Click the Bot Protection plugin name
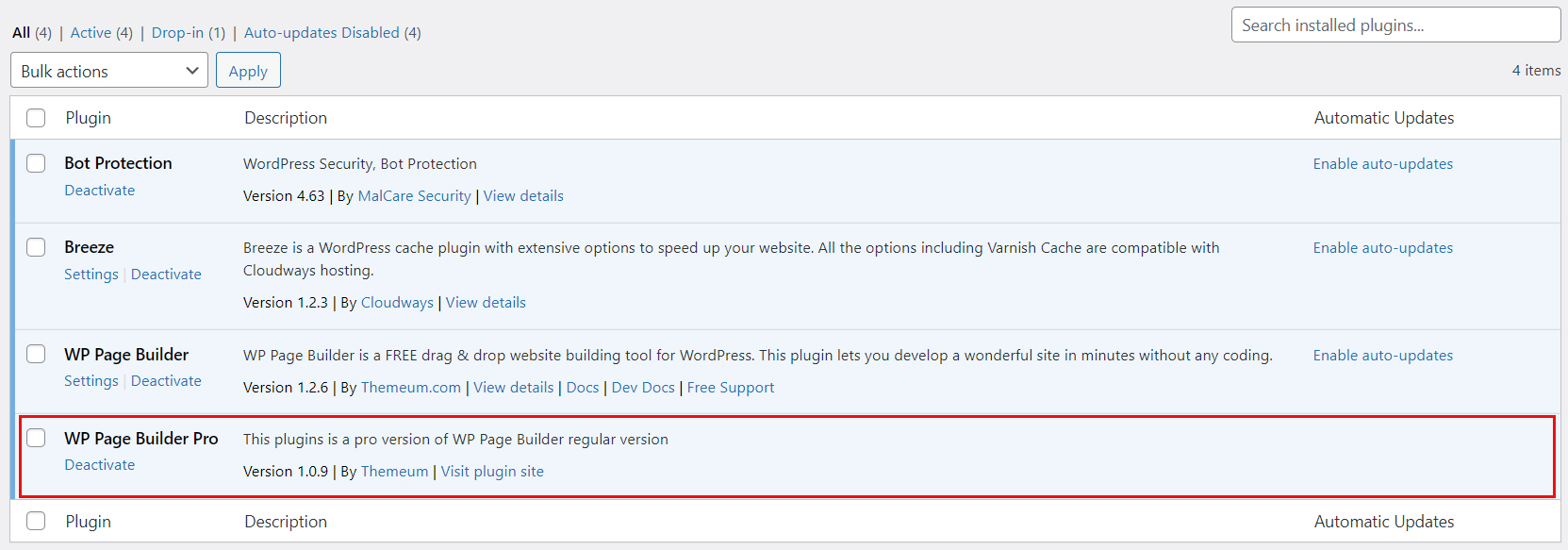 tap(118, 163)
